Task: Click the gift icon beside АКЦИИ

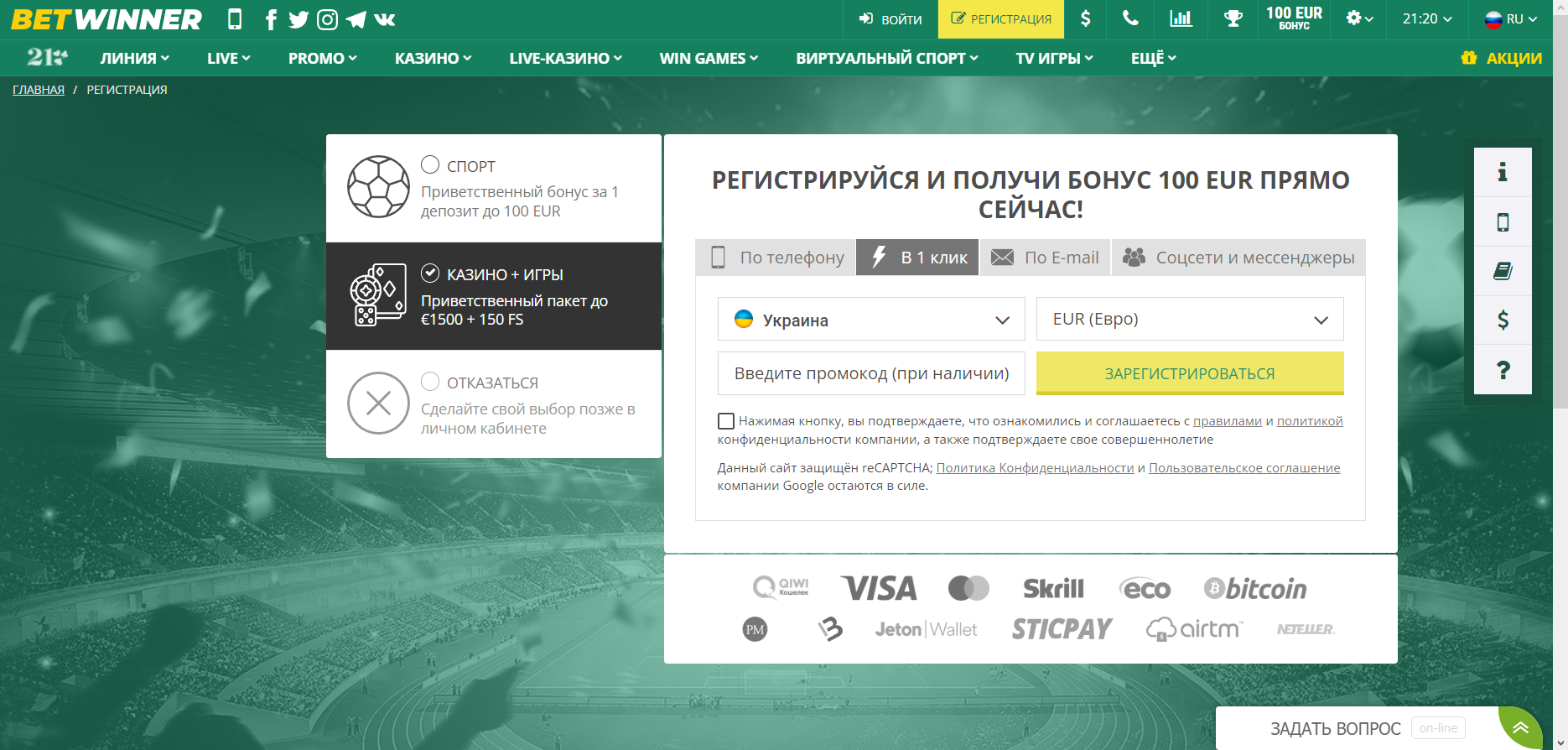Action: click(x=1469, y=58)
